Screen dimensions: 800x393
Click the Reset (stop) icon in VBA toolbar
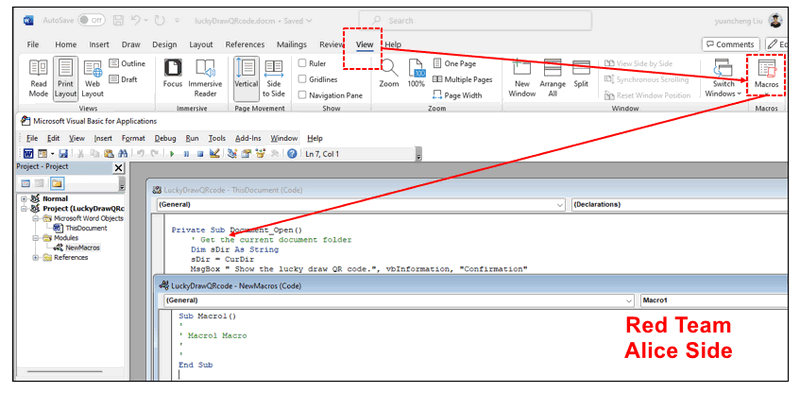click(200, 154)
